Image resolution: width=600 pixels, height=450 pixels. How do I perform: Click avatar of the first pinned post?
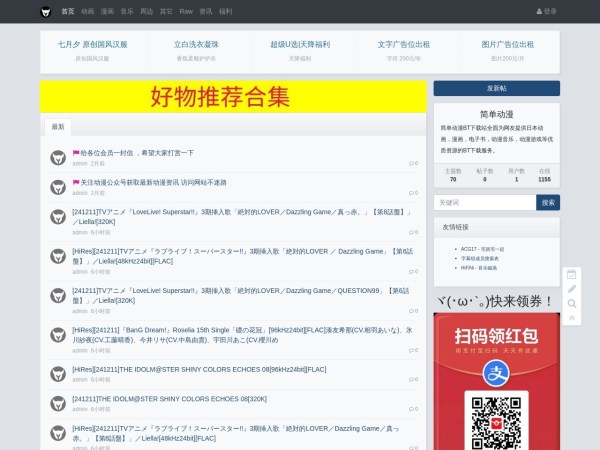[58, 157]
